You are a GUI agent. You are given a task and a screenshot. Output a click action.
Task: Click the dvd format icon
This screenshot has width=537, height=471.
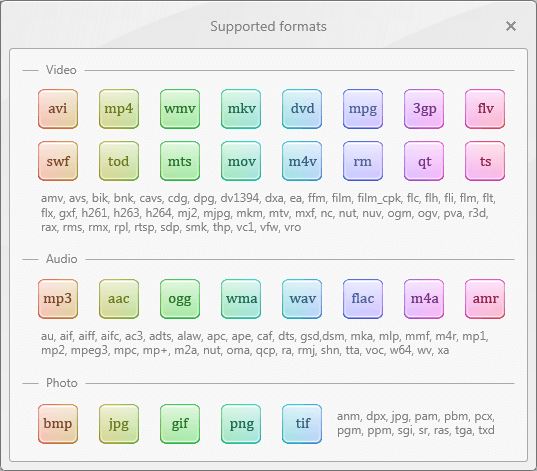302,109
